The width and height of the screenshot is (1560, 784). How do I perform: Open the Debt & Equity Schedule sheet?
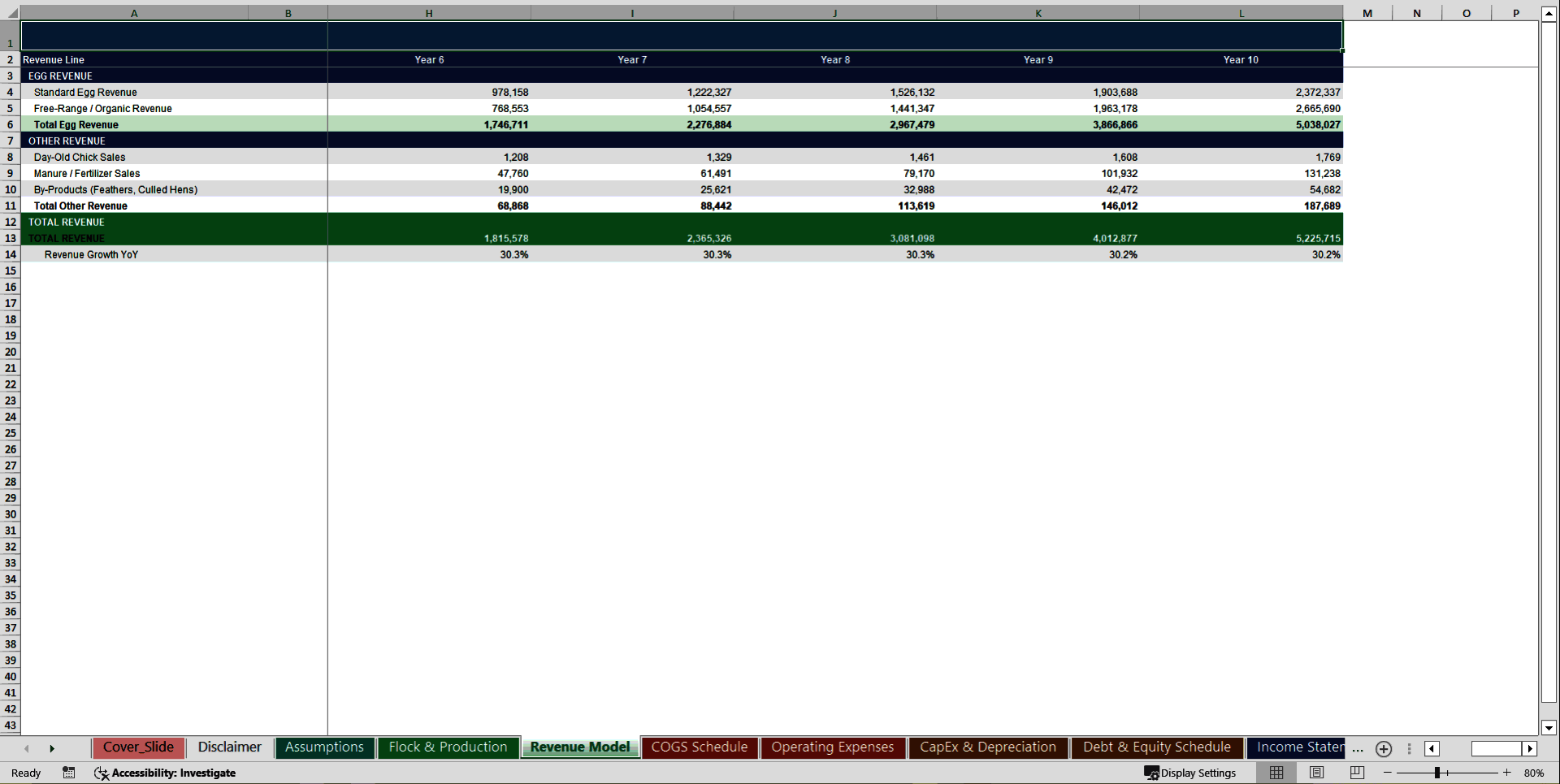(x=1155, y=747)
